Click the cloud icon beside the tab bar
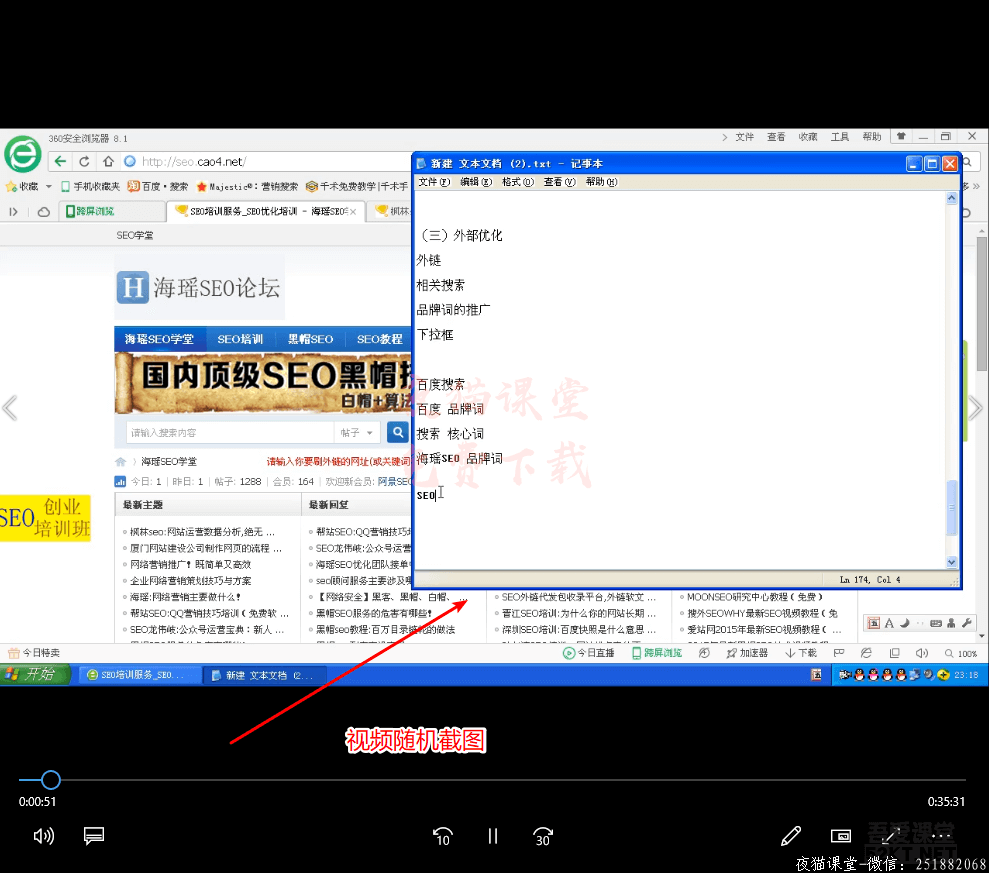This screenshot has width=989, height=873. click(x=44, y=212)
